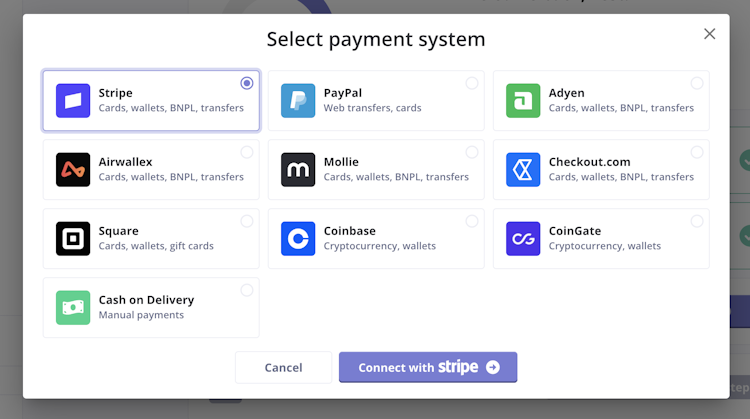Viewport: 750px width, 419px height.
Task: Click the 'PayPal' name text
Action: [x=343, y=93]
